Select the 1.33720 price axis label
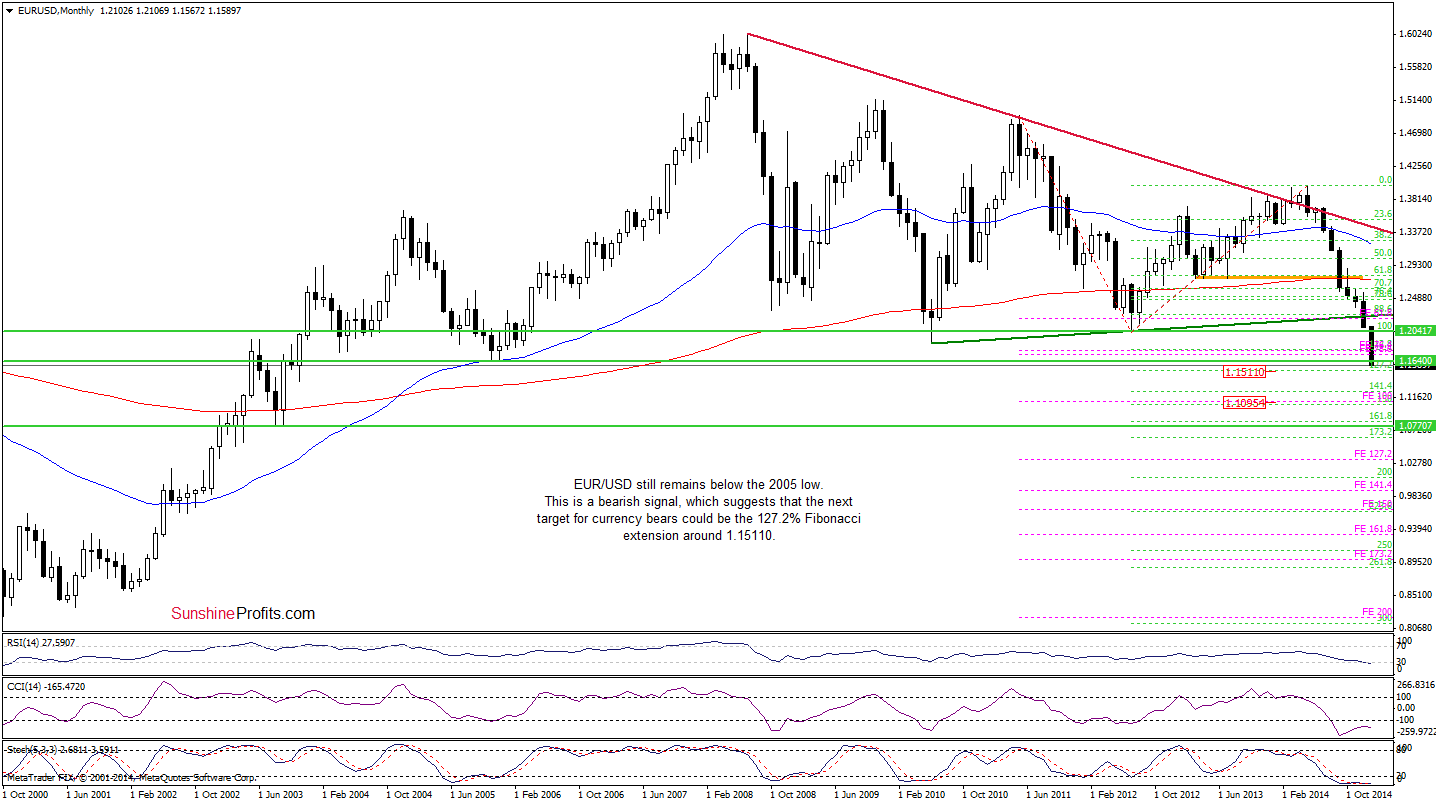The height and width of the screenshot is (803, 1436). pos(1415,232)
